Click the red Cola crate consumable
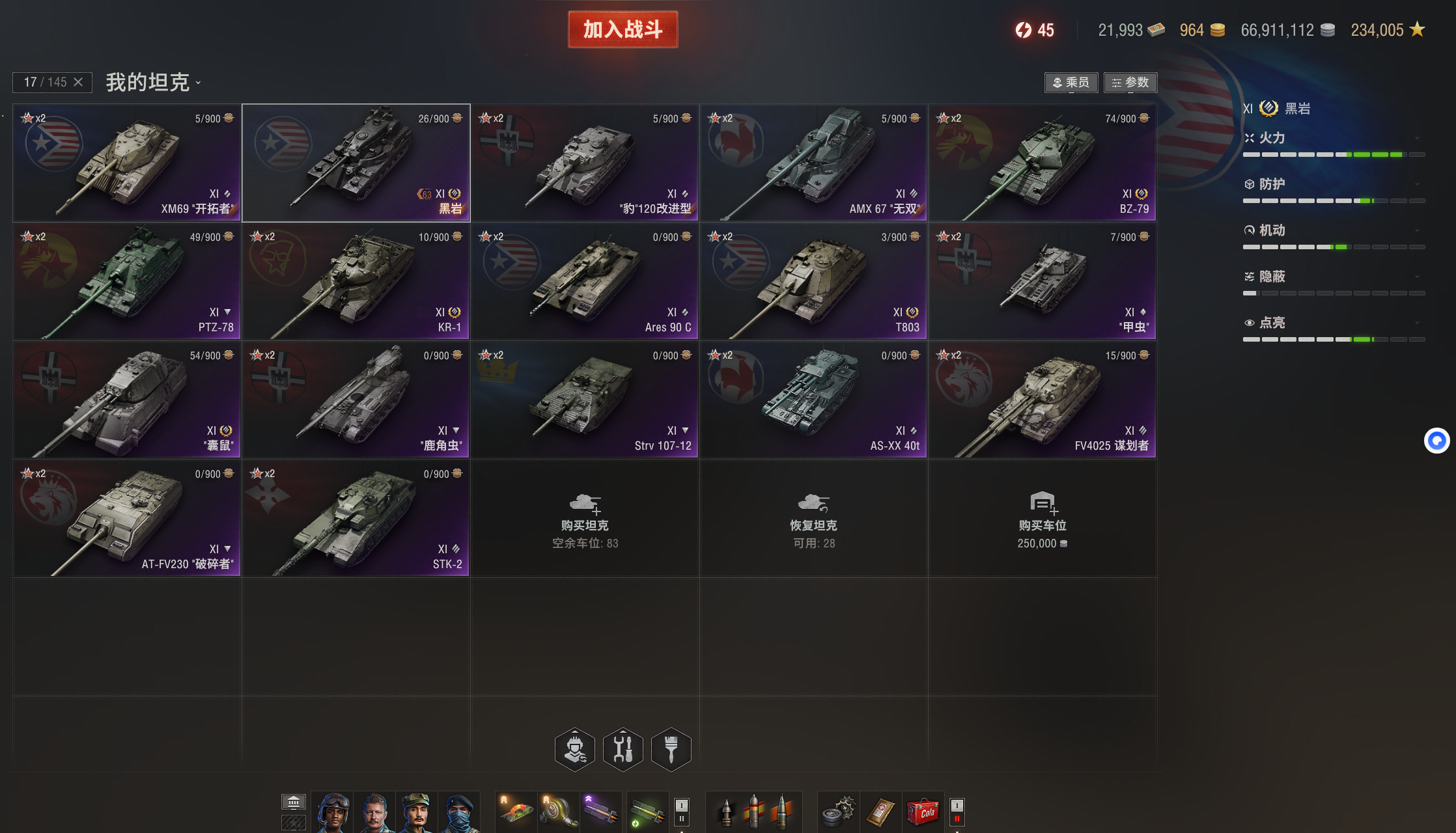This screenshot has height=833, width=1456. pos(922,812)
